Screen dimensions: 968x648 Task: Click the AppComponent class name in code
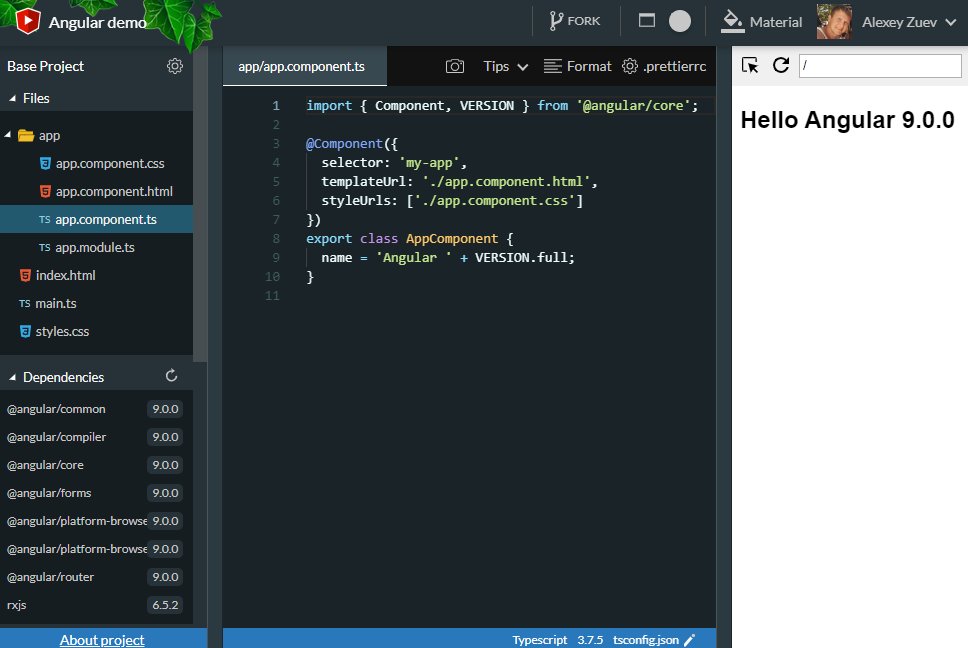pyautogui.click(x=452, y=239)
